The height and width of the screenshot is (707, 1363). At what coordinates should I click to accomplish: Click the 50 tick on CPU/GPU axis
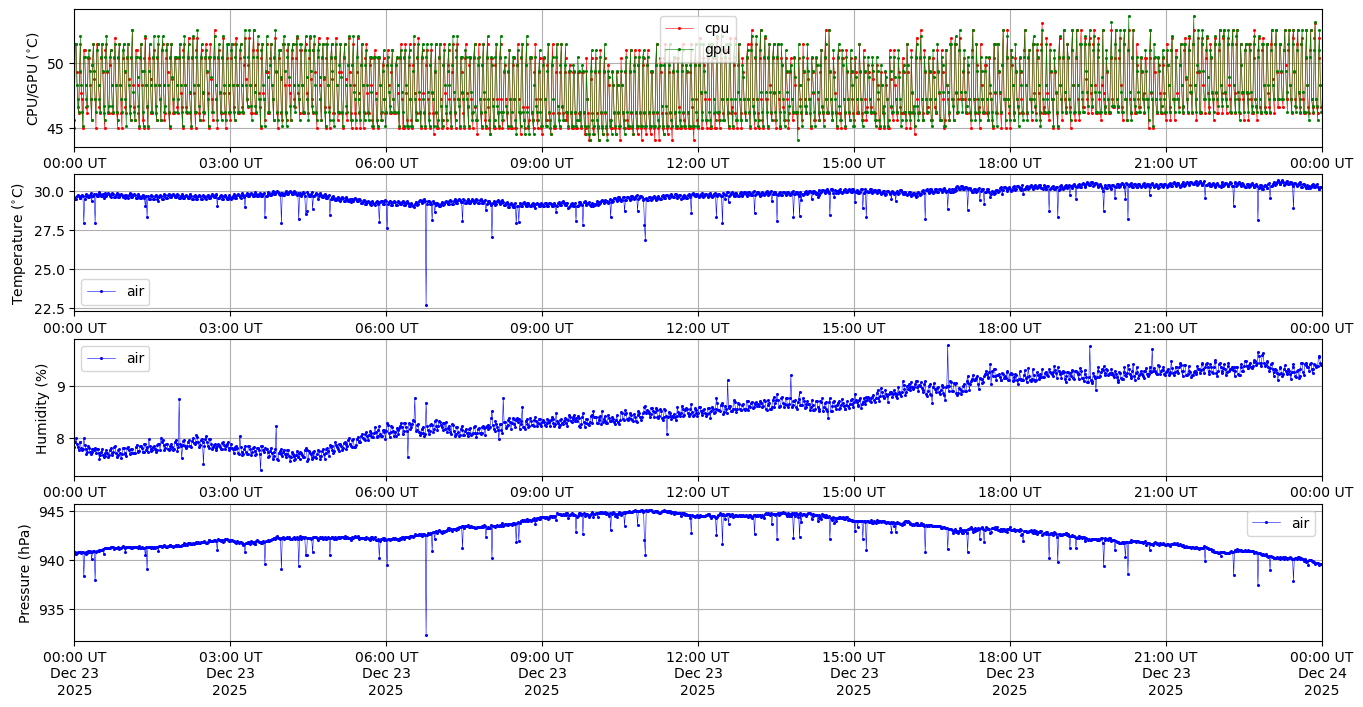(x=57, y=64)
